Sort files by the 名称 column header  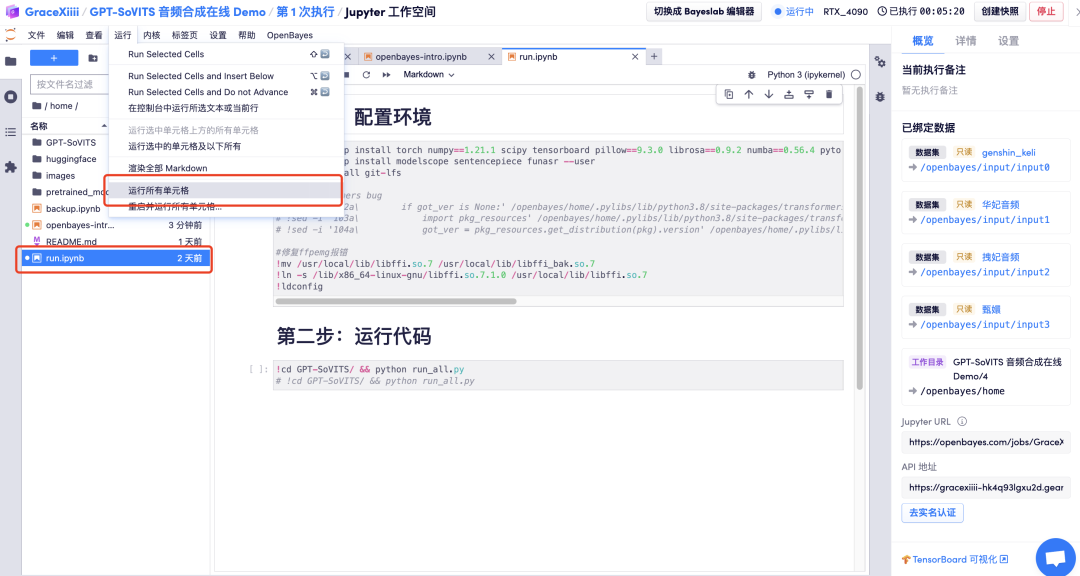click(x=68, y=126)
